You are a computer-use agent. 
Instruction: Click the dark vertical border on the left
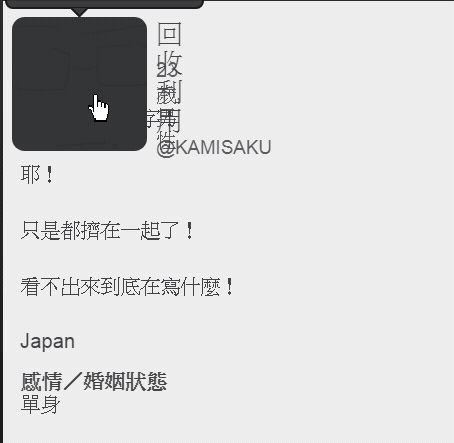tap(1, 221)
